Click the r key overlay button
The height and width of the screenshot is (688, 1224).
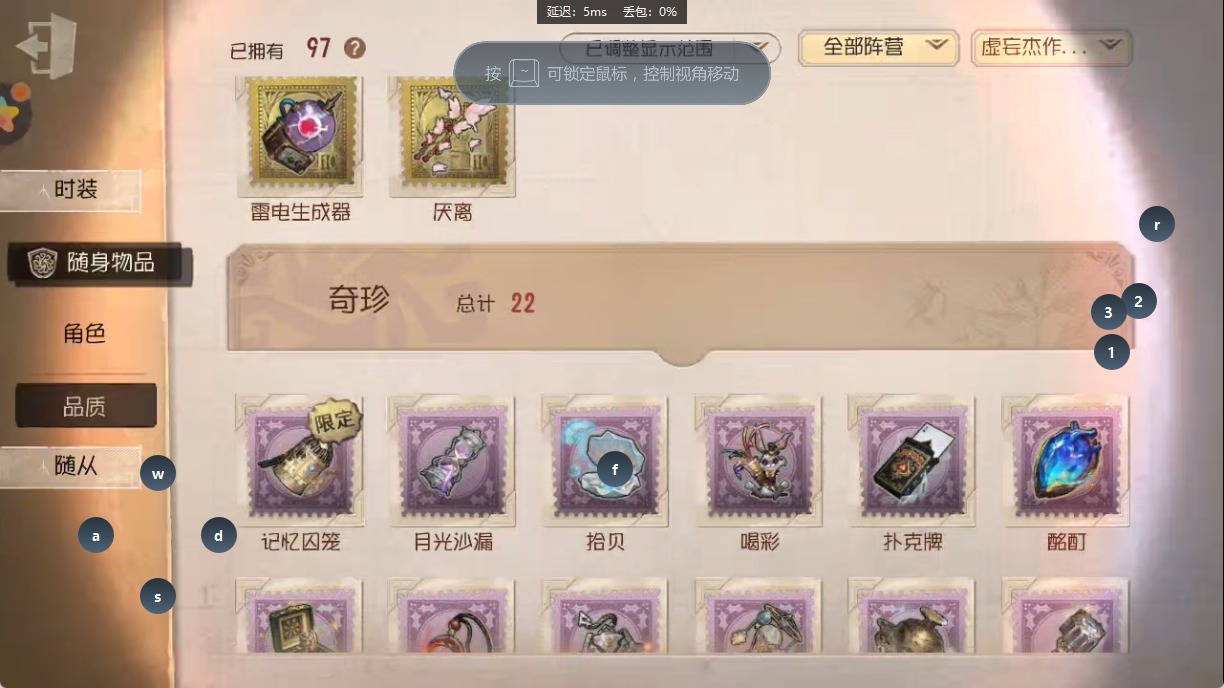[x=1157, y=224]
